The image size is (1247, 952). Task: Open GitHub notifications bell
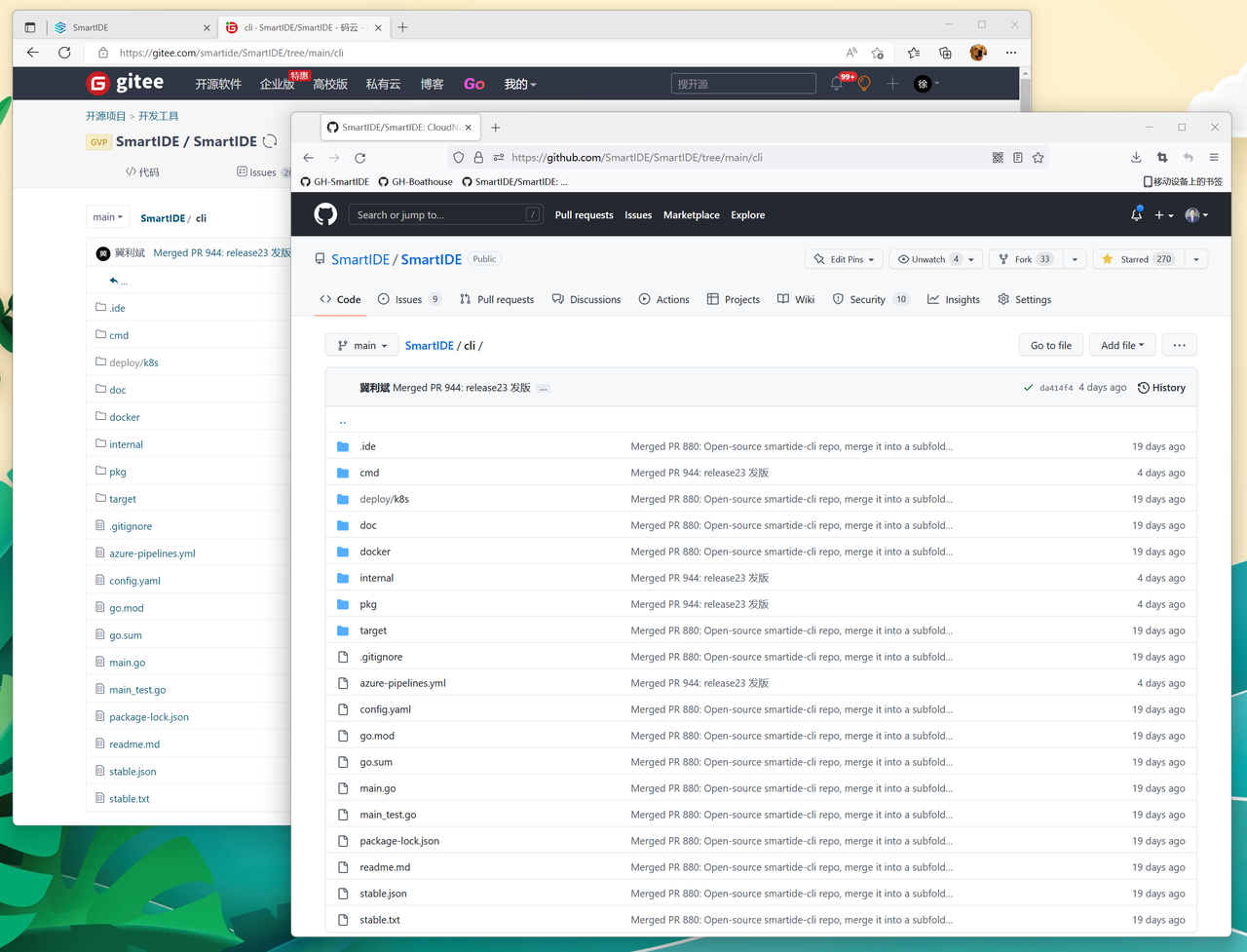[x=1136, y=214]
